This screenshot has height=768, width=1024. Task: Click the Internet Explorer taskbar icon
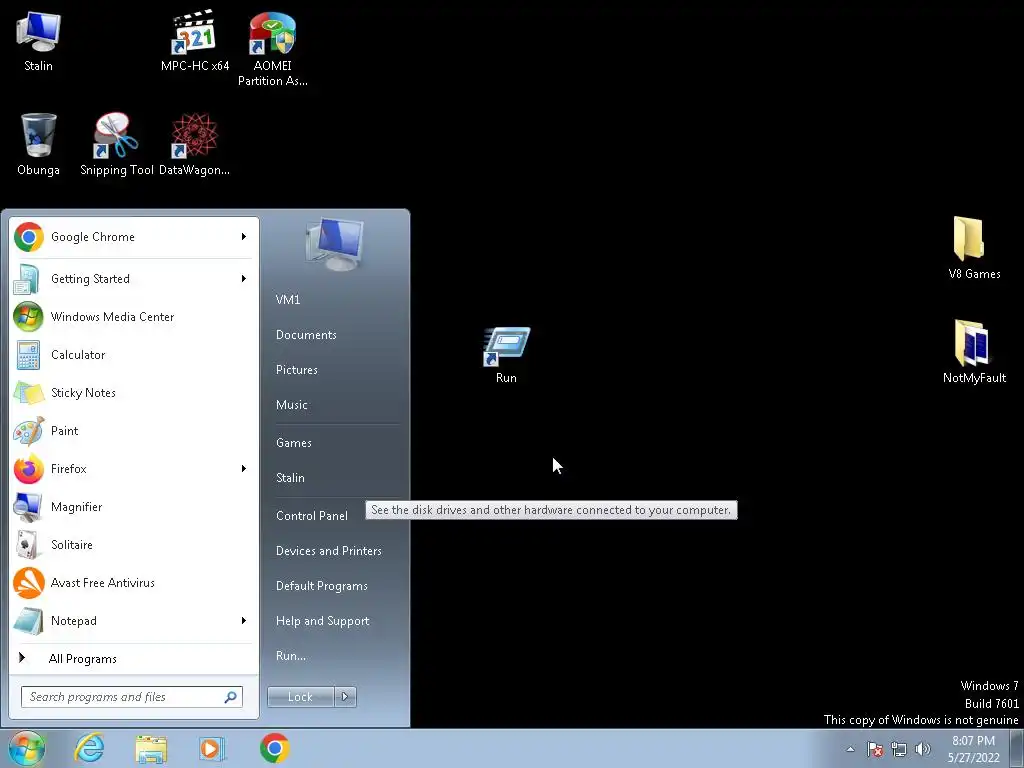tap(89, 748)
